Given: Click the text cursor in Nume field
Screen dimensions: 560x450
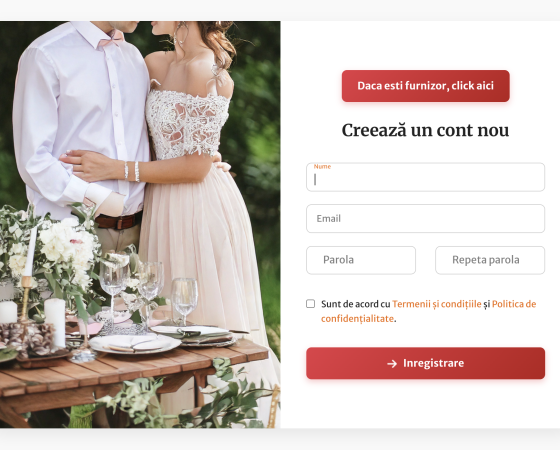Looking at the screenshot, I should click(x=315, y=180).
